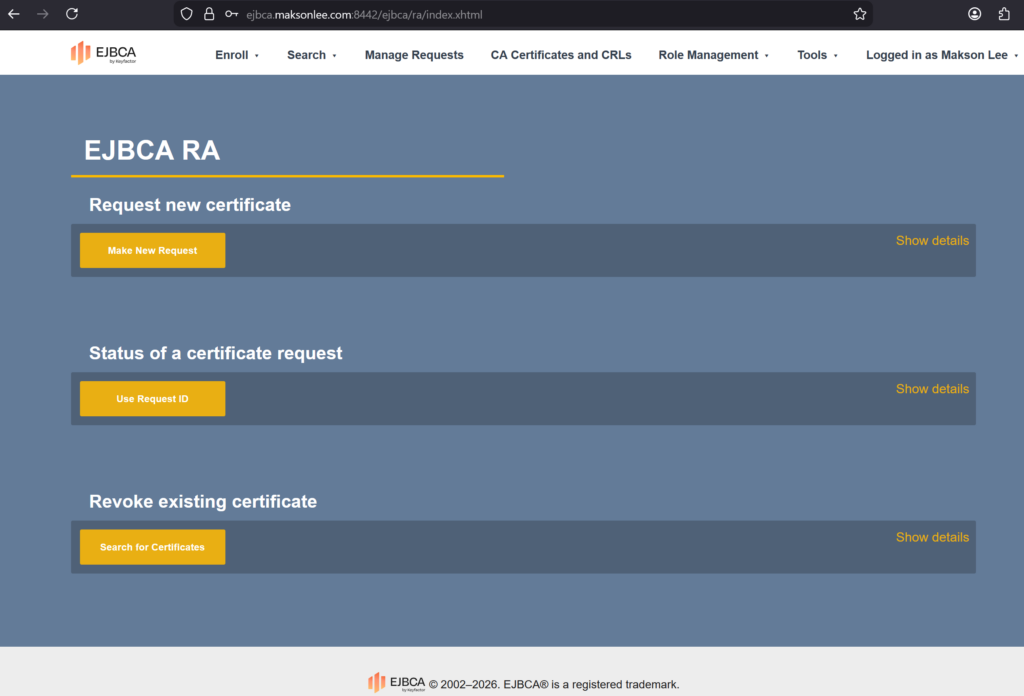Click the EJBCA logo in header
Screen dimensions: 1024x696
(x=103, y=53)
